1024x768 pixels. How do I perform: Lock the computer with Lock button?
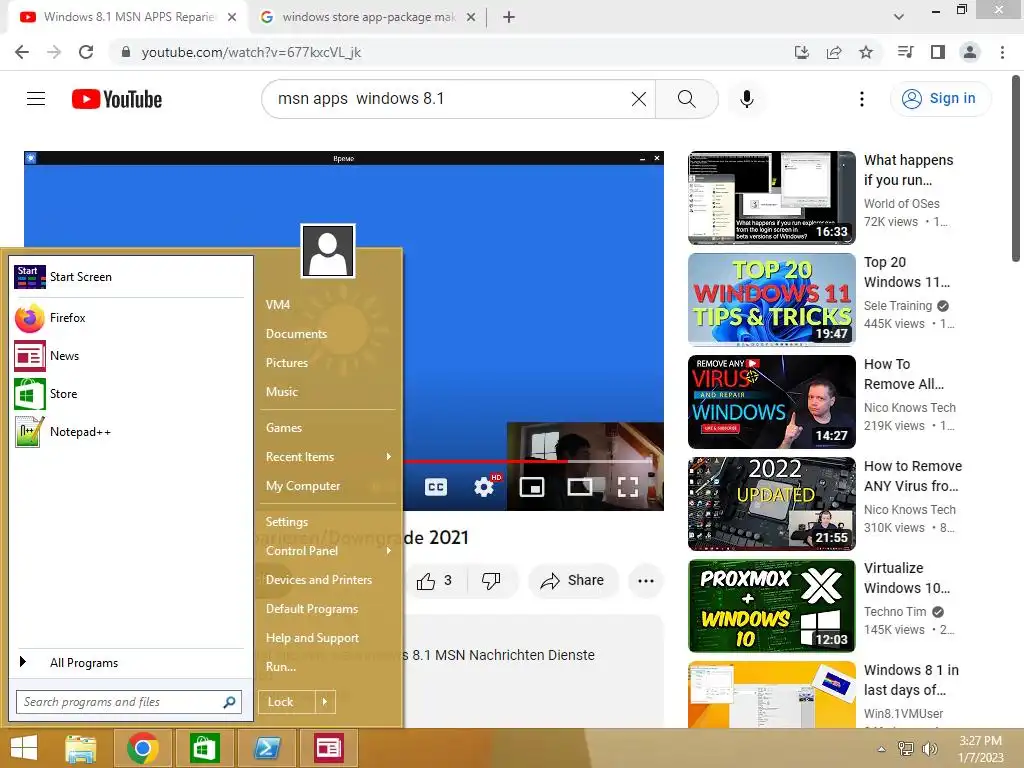point(287,702)
